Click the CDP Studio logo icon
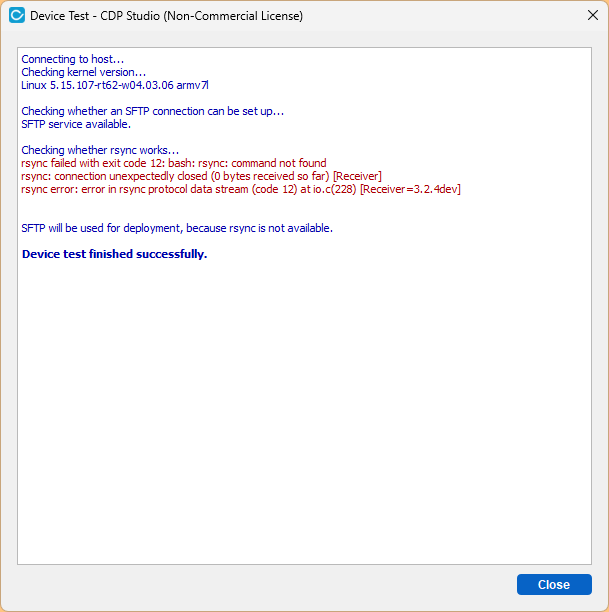Image resolution: width=609 pixels, height=612 pixels. click(17, 16)
